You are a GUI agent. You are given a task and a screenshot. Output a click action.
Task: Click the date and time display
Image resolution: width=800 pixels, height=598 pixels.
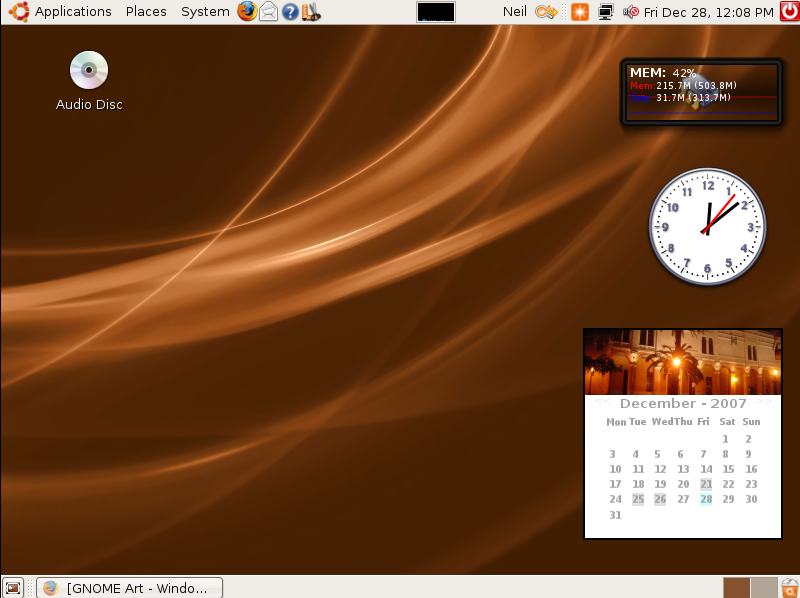pyautogui.click(x=708, y=12)
